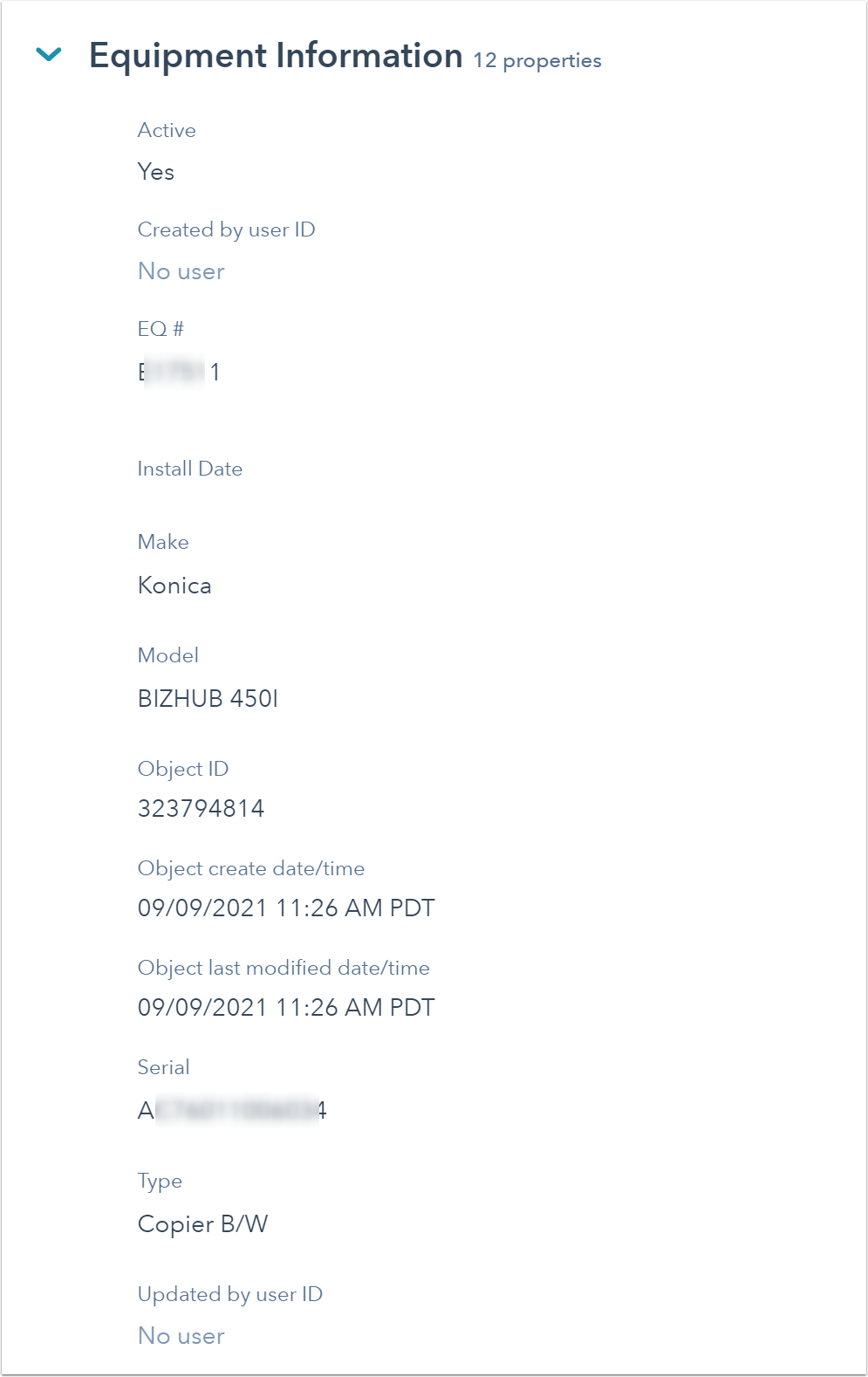Select the Active property value Yes
Viewport: 868px width, 1377px height.
click(x=156, y=172)
